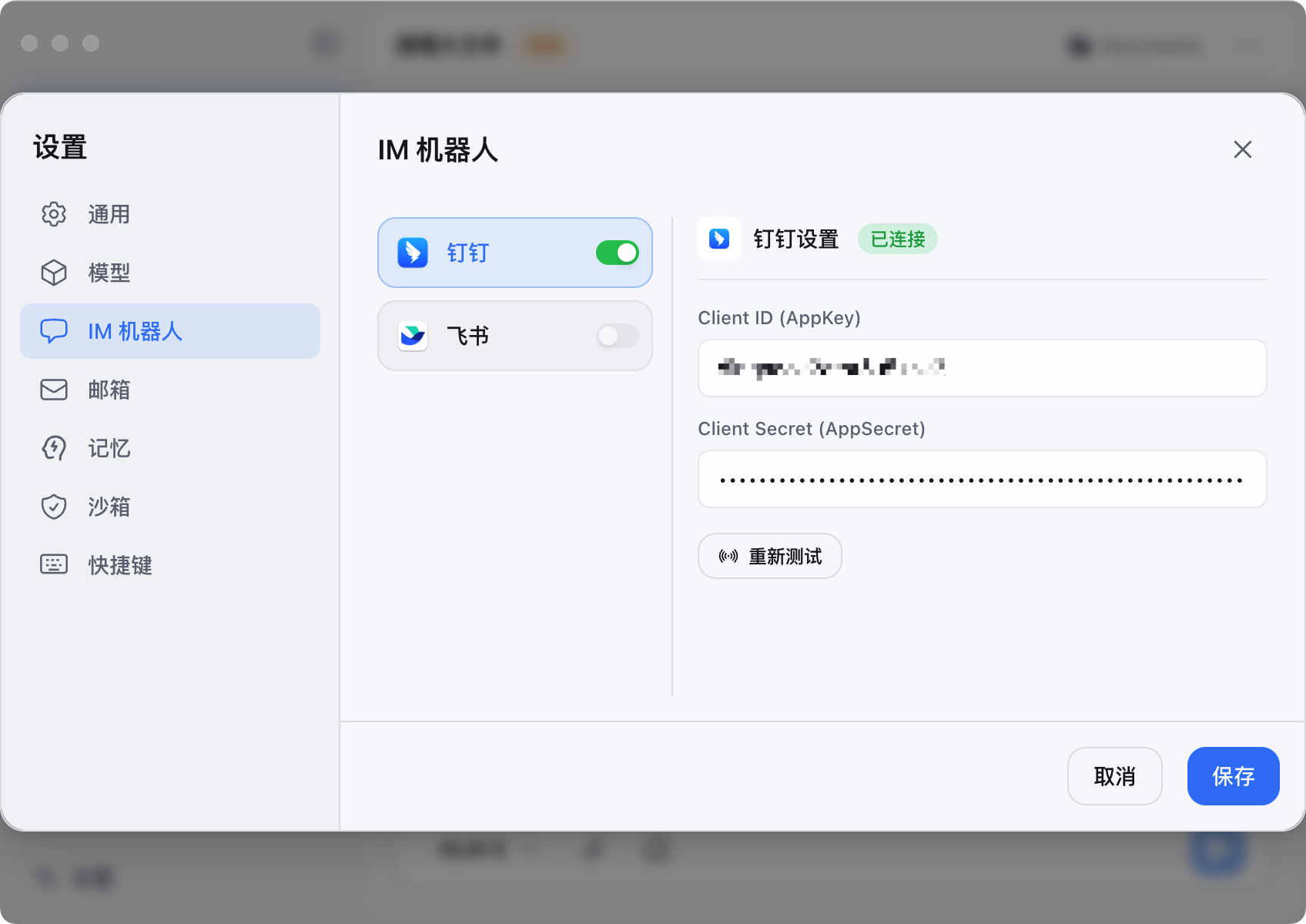Click the 重新测试 connection button
Image resolution: width=1306 pixels, height=924 pixels.
(769, 556)
